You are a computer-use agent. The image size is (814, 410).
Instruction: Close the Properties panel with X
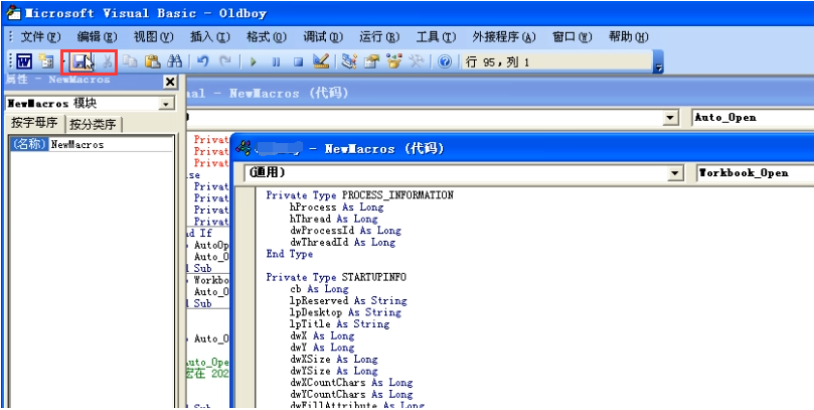(170, 81)
